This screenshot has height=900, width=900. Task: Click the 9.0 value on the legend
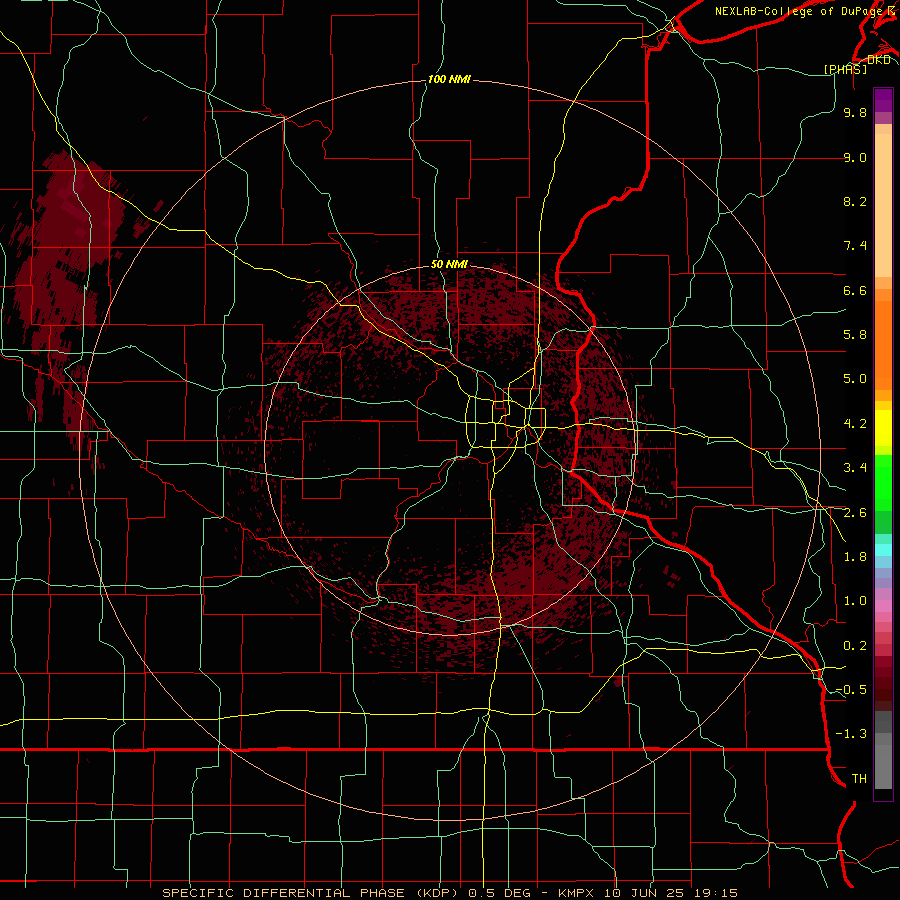[x=855, y=157]
